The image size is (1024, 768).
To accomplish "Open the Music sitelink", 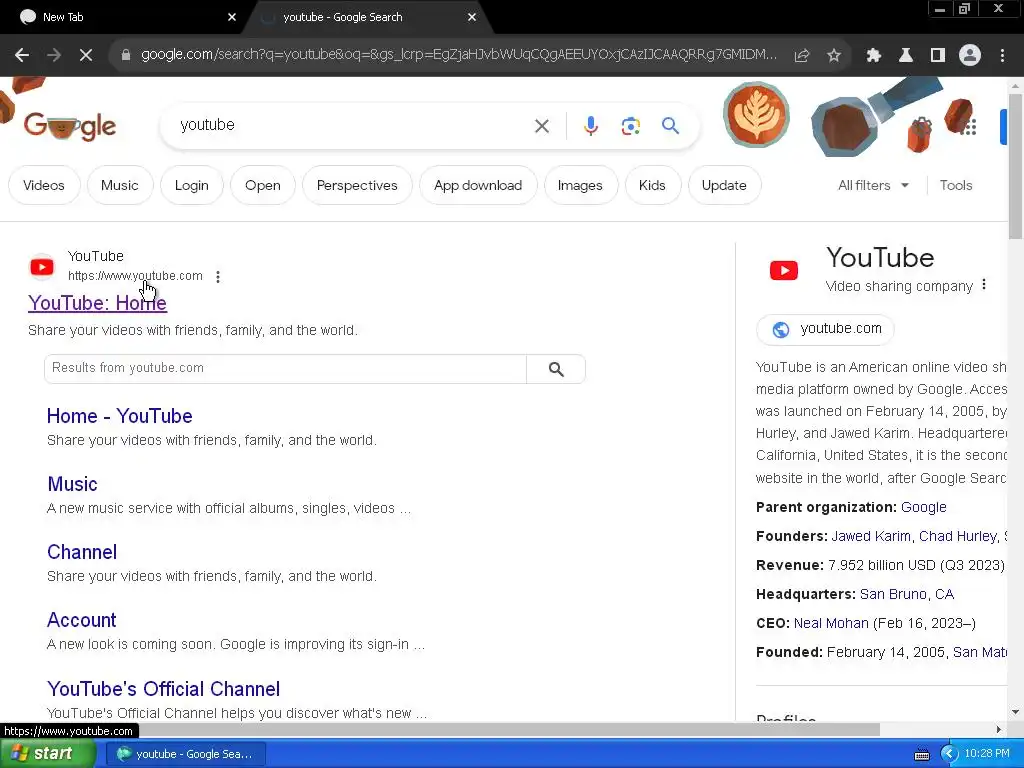I will click(72, 484).
